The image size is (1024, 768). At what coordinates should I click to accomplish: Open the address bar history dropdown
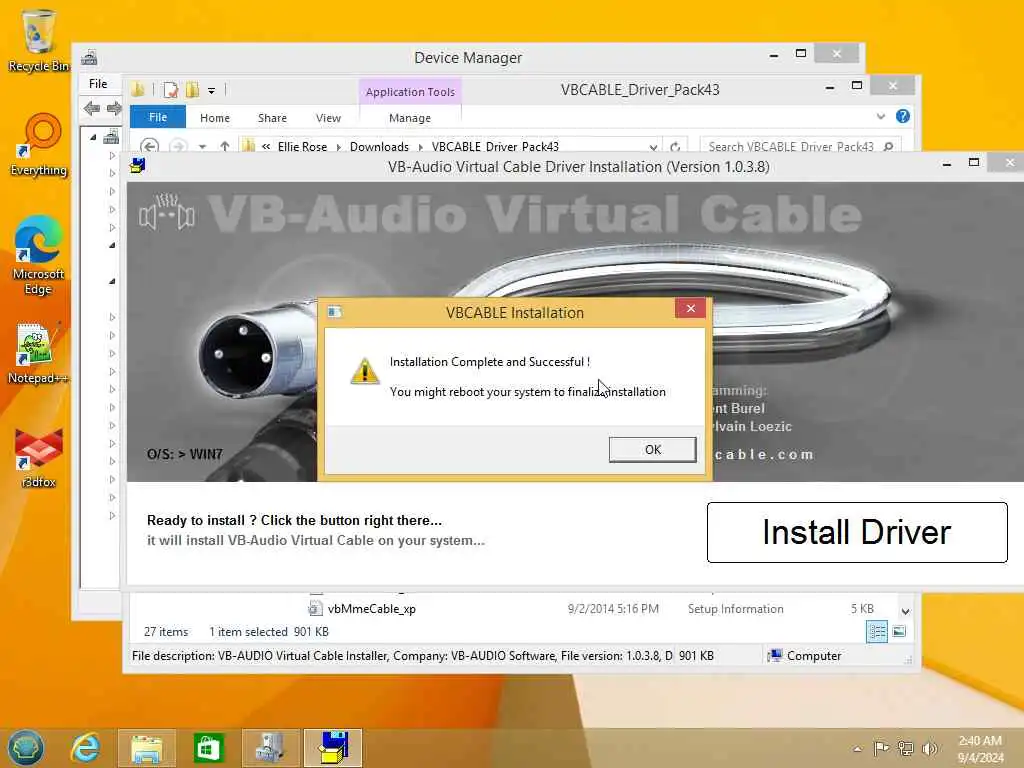[x=653, y=147]
